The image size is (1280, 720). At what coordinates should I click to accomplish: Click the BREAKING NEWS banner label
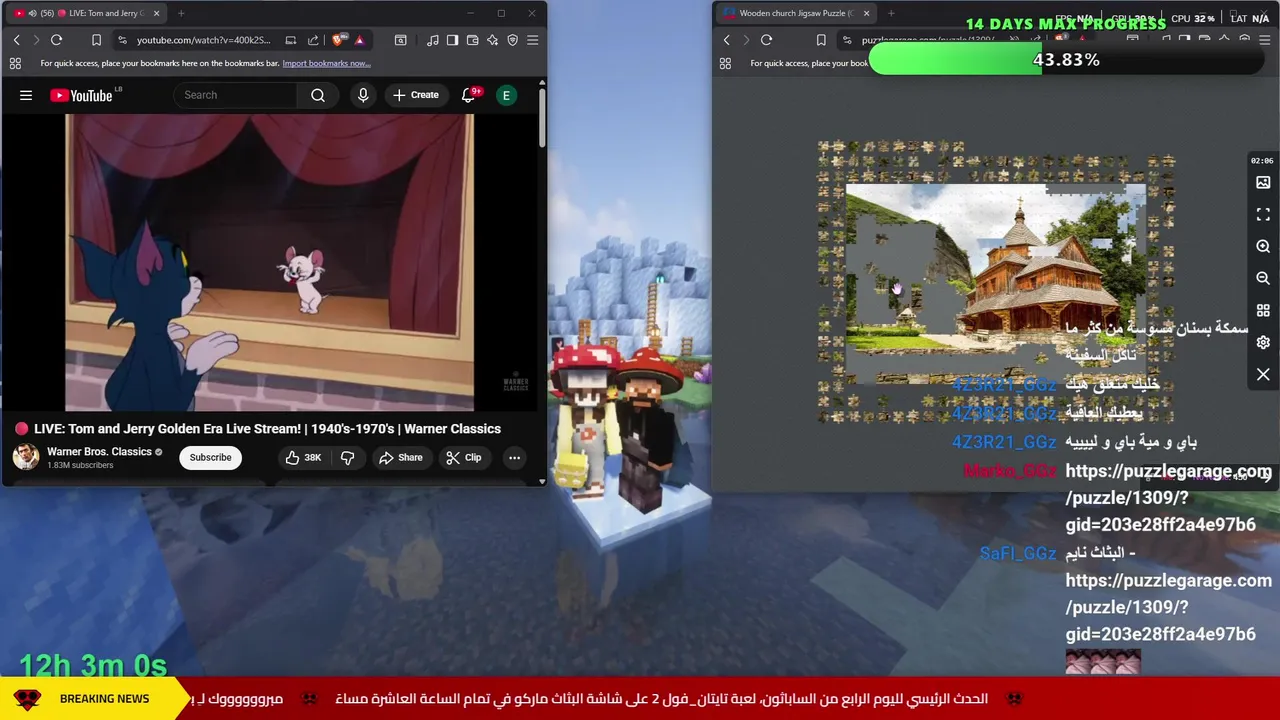click(x=104, y=699)
